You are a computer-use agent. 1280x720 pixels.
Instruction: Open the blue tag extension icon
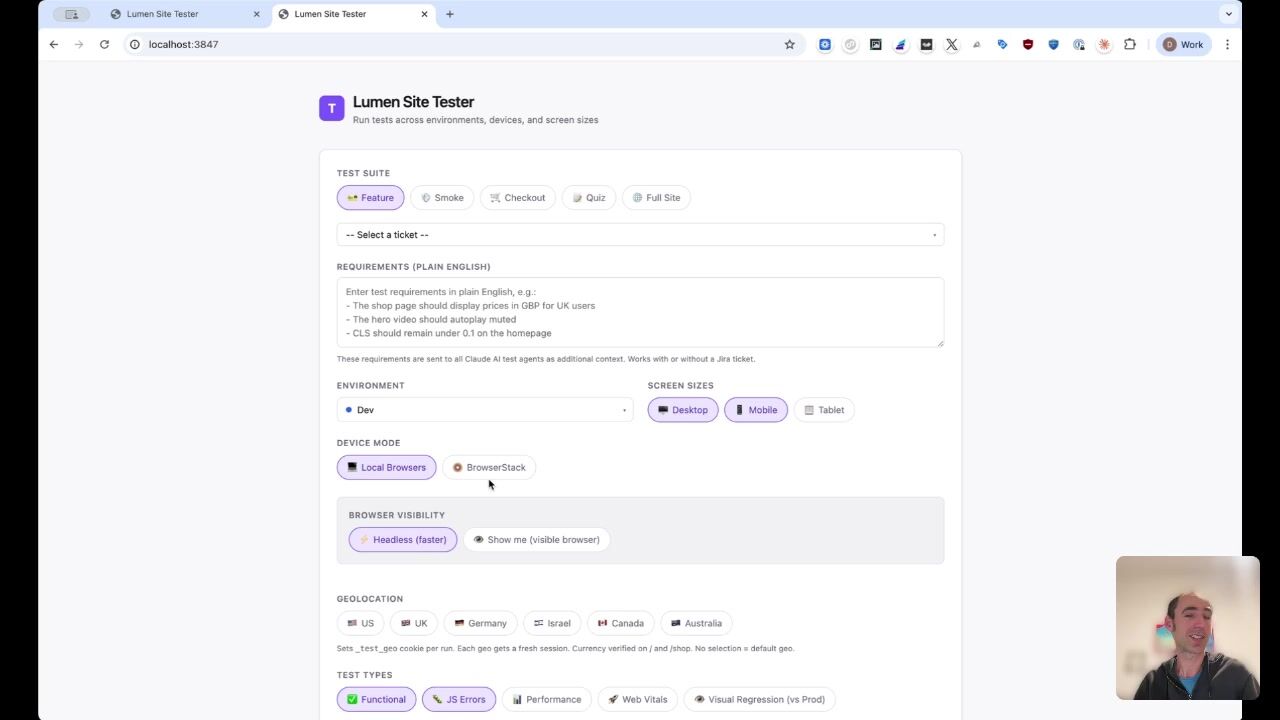coord(1002,44)
